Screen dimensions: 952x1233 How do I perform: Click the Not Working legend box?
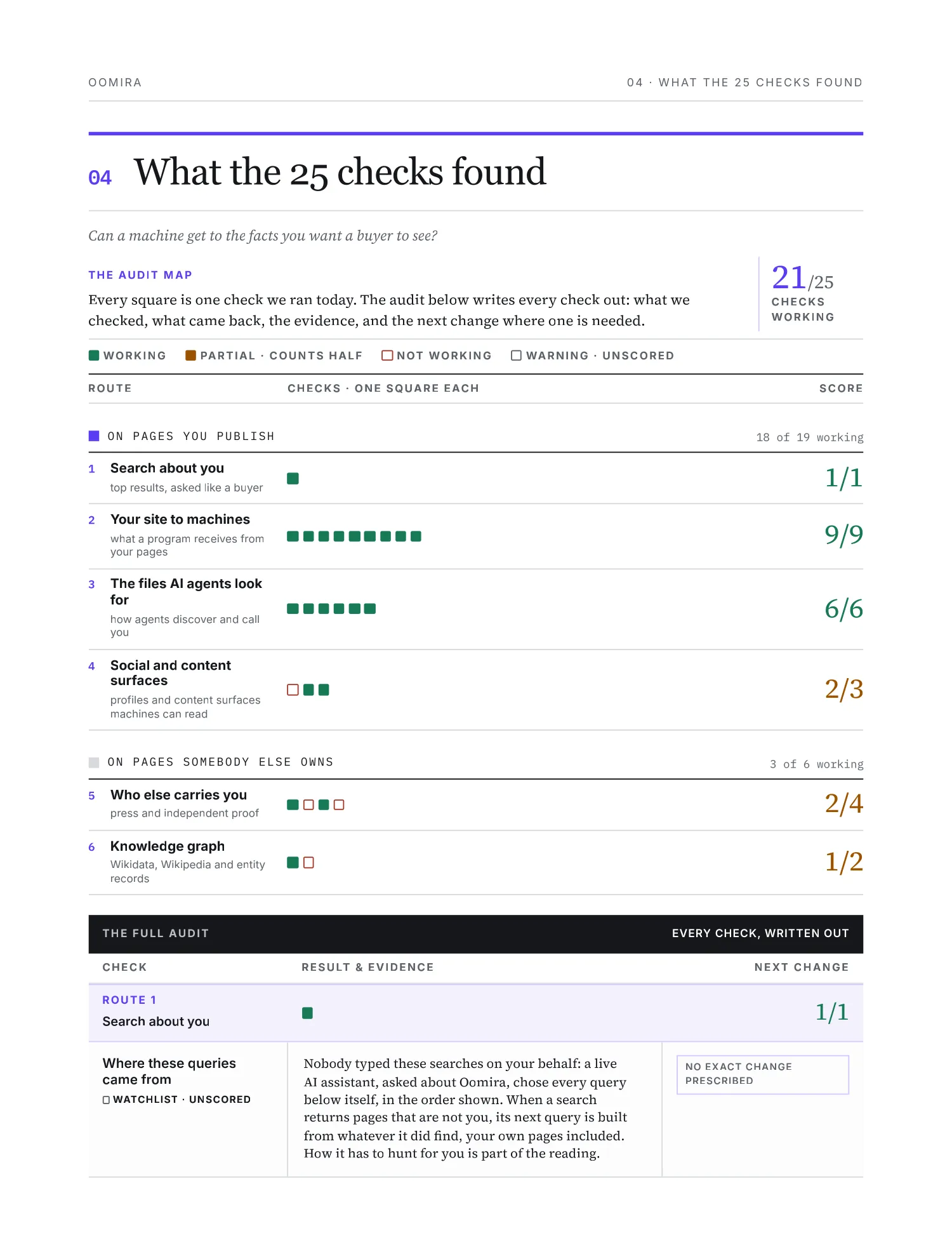[387, 356]
